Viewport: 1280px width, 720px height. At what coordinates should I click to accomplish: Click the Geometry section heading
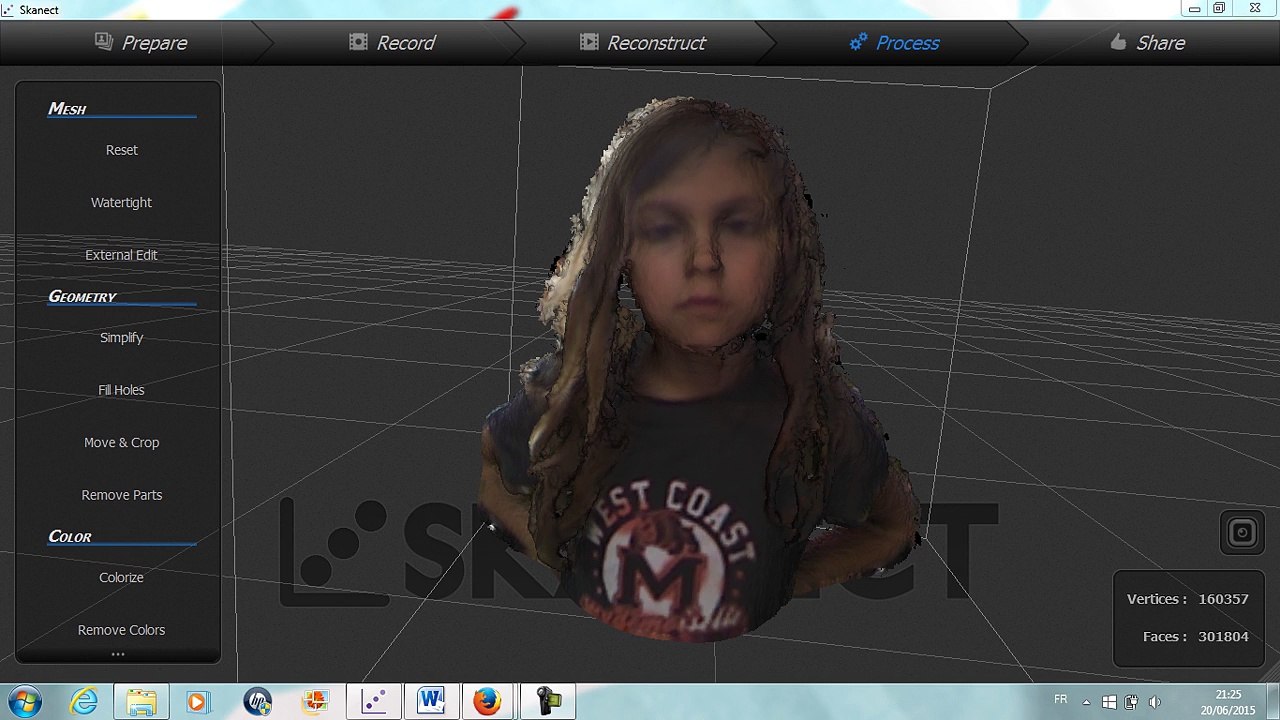point(82,297)
